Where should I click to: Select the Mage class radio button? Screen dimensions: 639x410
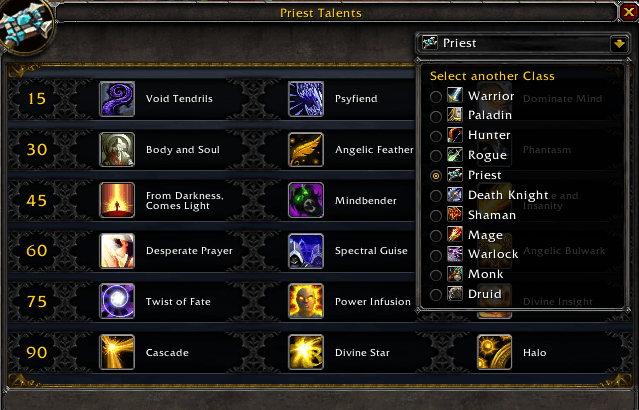(x=436, y=235)
